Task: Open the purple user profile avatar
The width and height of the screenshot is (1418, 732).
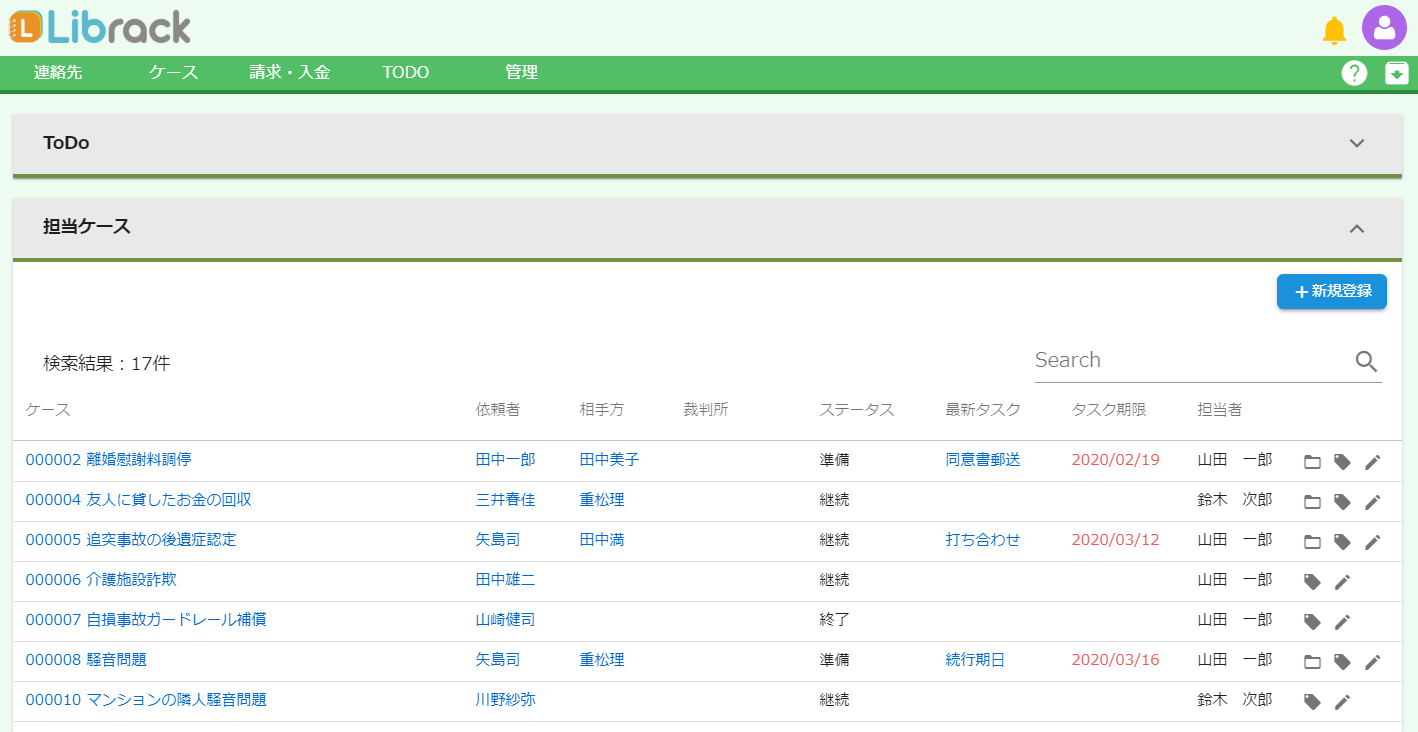Action: pyautogui.click(x=1384, y=28)
